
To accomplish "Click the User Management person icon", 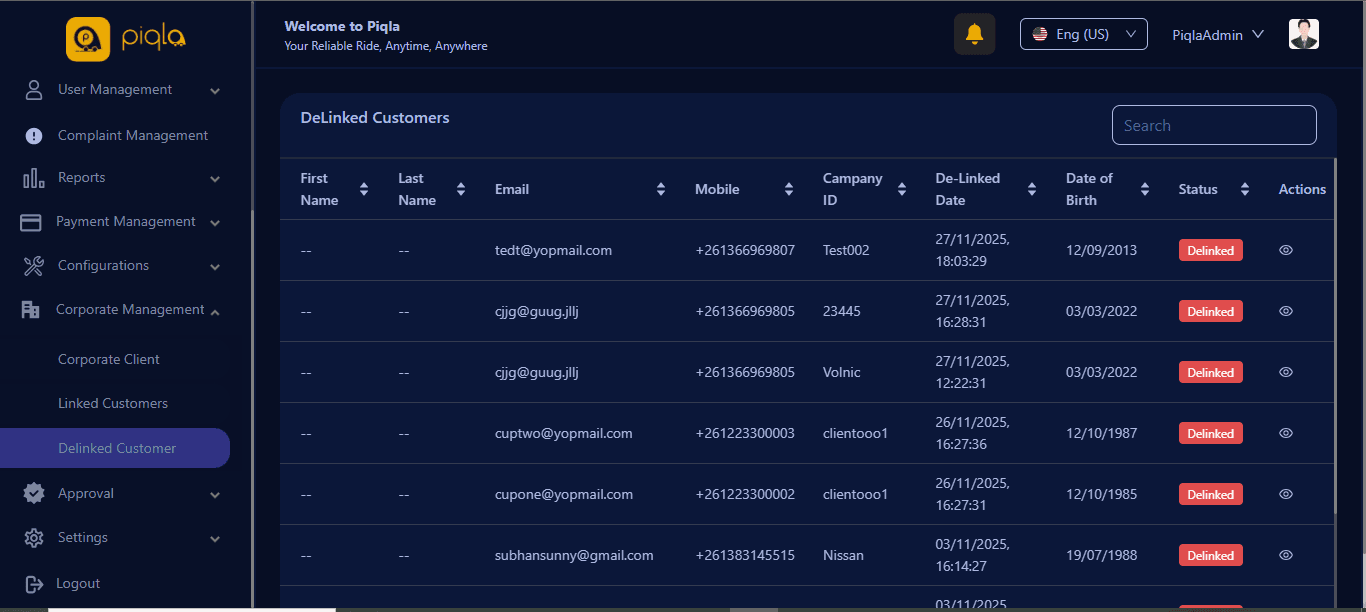I will [x=34, y=90].
